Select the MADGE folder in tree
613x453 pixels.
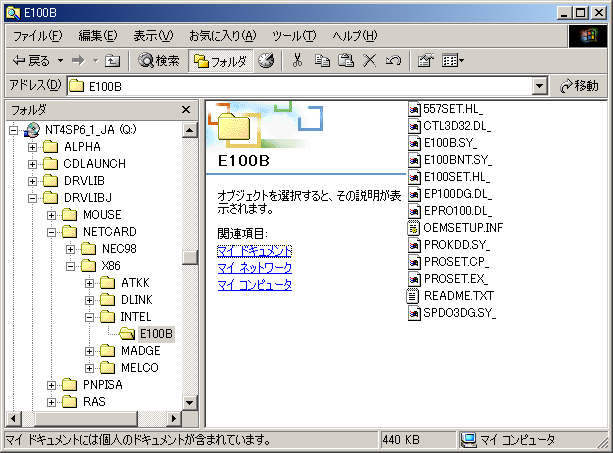point(140,351)
